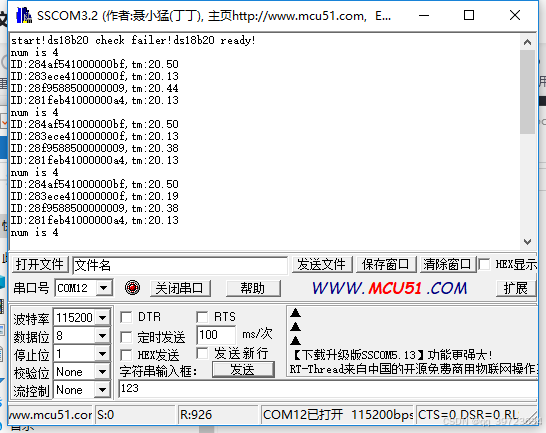Click the S:0 sent count in status bar
Viewport: 546px width, 433px height.
tap(135, 415)
